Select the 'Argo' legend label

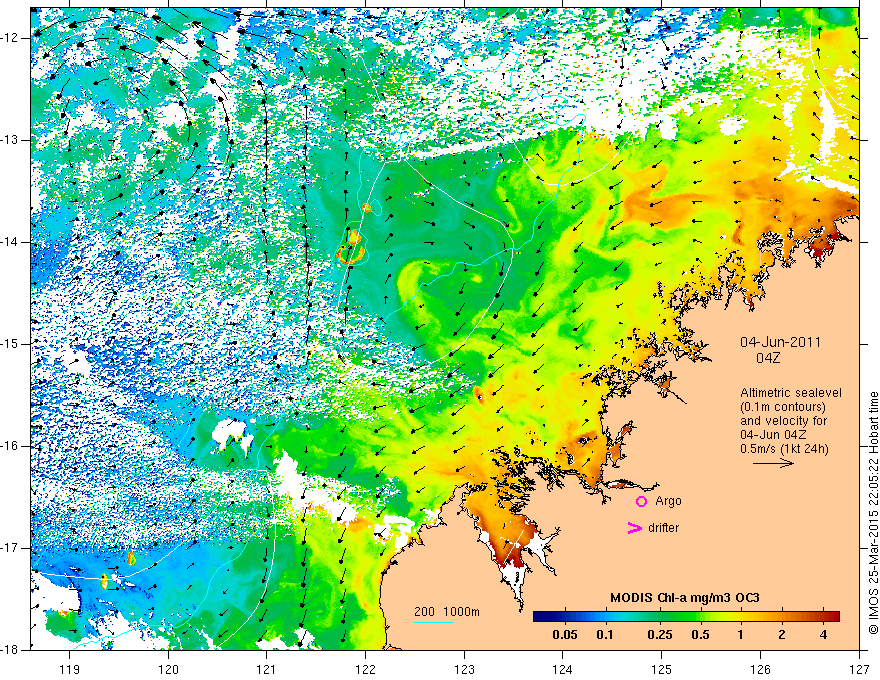668,501
